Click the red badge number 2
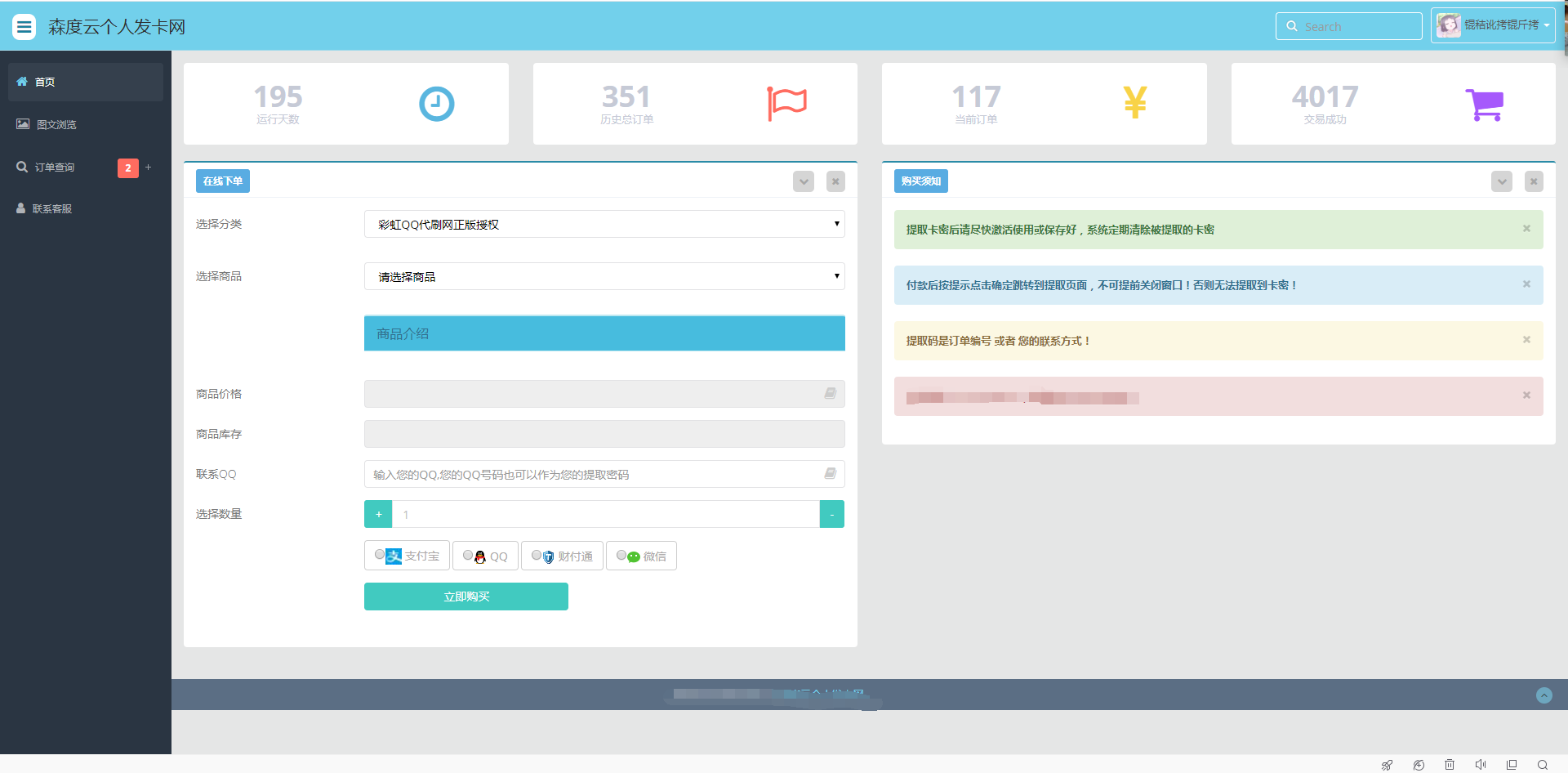 click(128, 168)
